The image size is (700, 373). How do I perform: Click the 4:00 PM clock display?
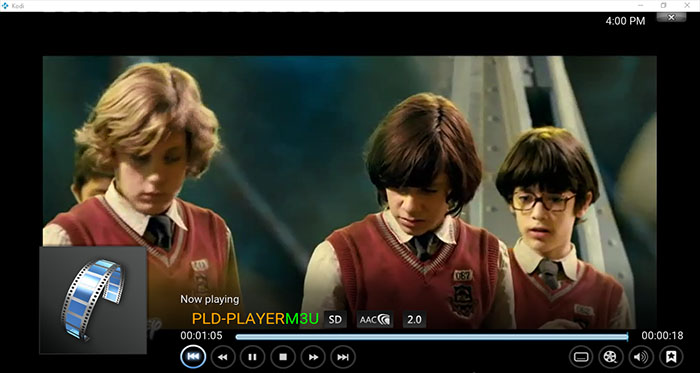click(x=625, y=21)
